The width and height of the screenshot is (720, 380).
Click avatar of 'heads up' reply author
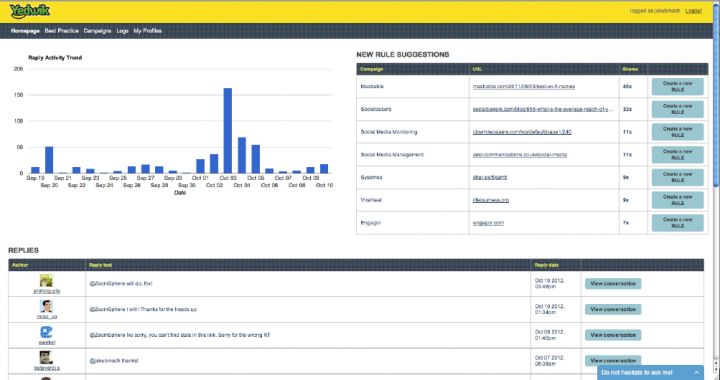(46, 306)
